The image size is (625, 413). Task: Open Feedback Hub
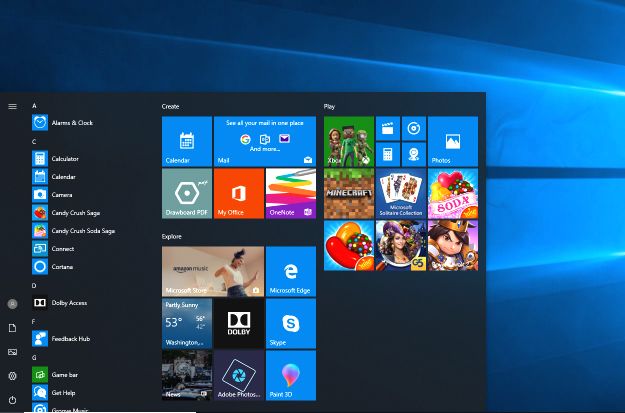(x=61, y=338)
